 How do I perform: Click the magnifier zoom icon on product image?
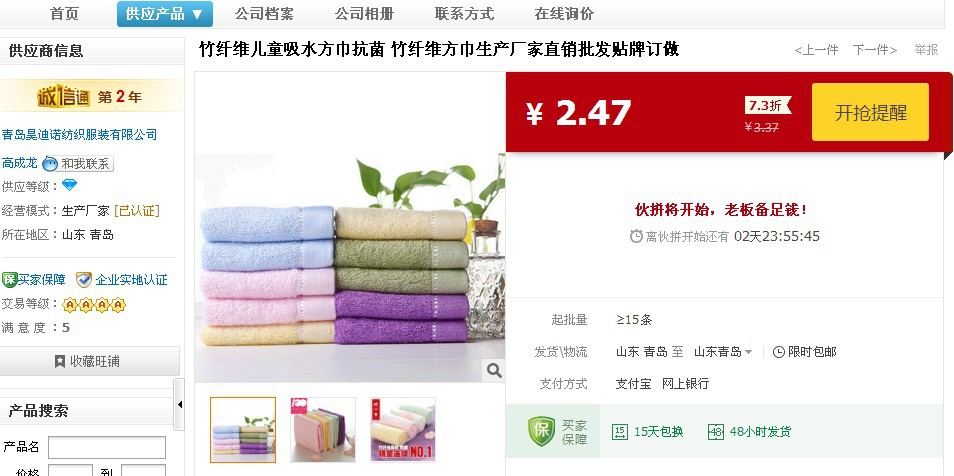pyautogui.click(x=493, y=370)
